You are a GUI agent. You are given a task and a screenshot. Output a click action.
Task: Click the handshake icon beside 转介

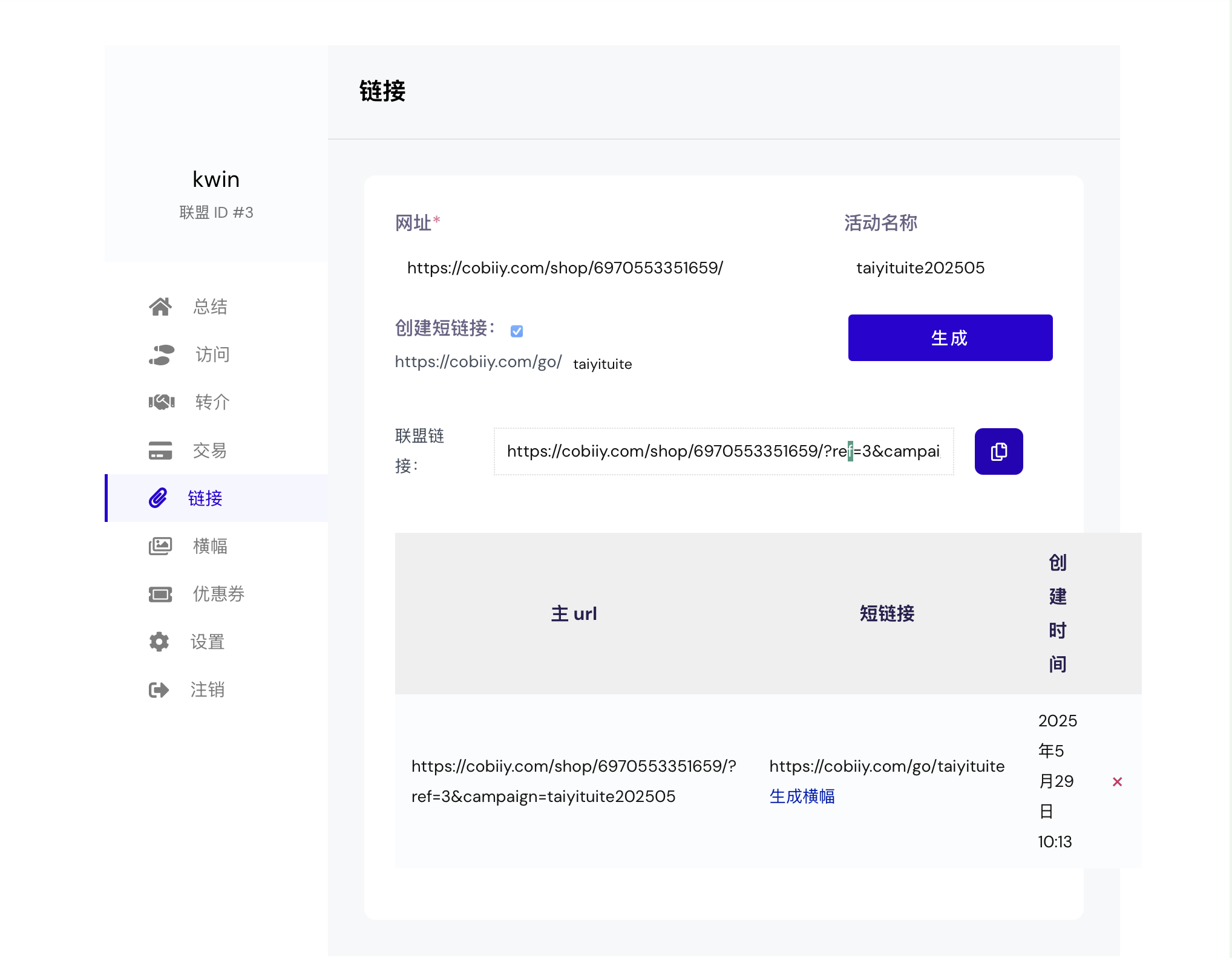(x=162, y=402)
